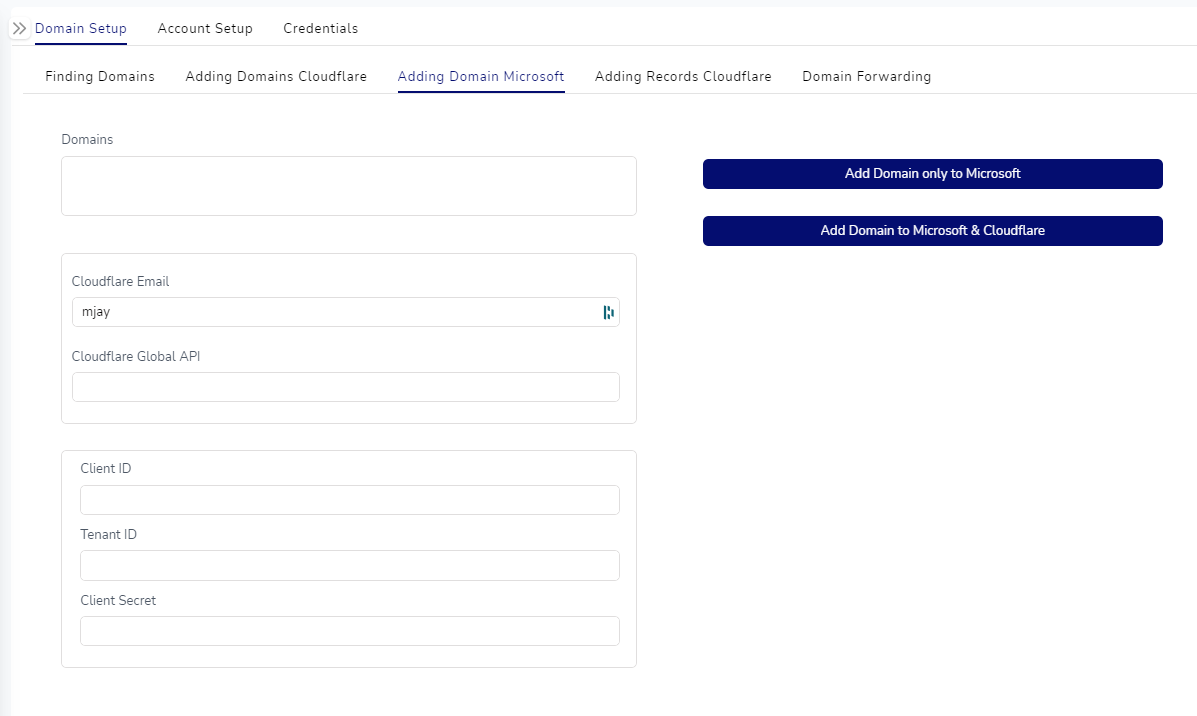
Task: Open the Adding Domains Cloudflare sub-tab
Action: 276,76
